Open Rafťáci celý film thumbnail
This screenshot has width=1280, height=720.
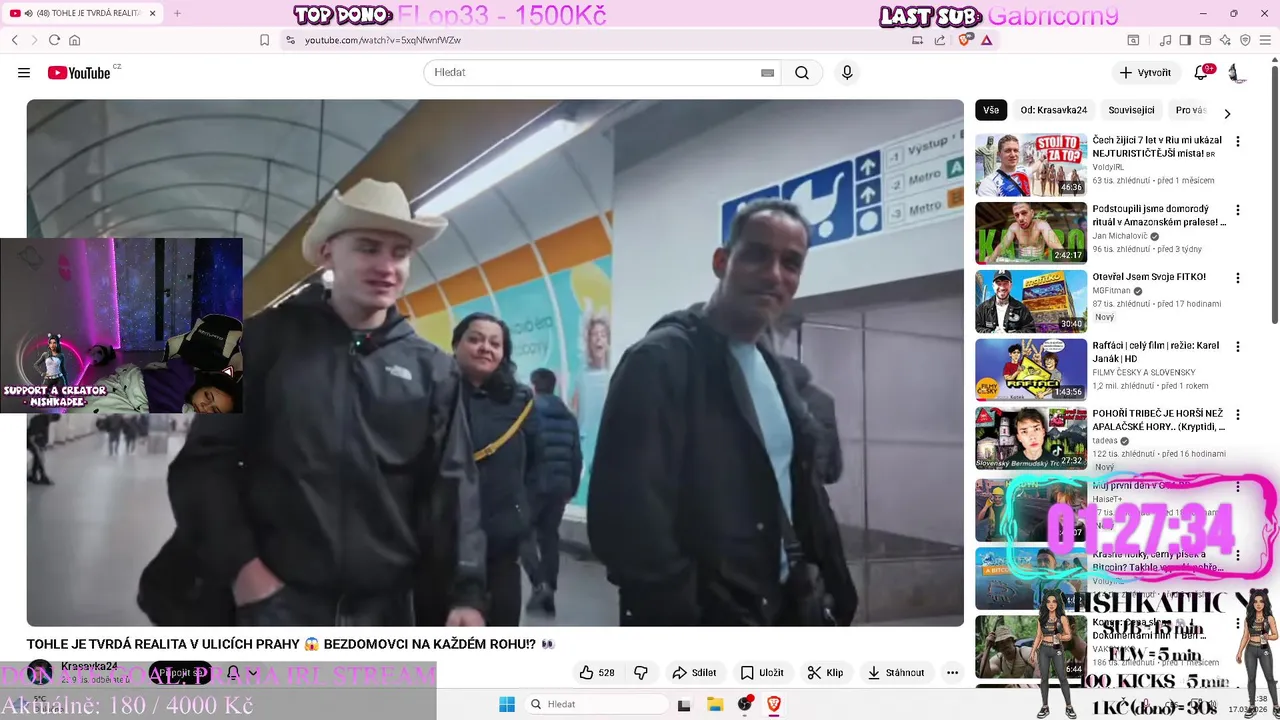pyautogui.click(x=1031, y=370)
